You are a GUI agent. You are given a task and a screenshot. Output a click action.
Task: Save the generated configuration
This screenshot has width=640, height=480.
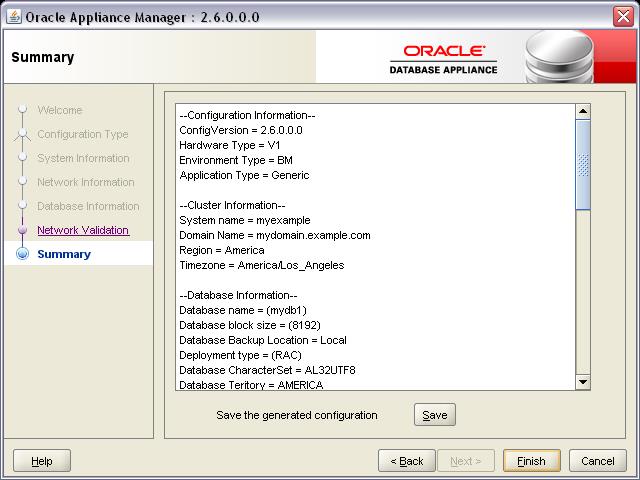(x=435, y=415)
